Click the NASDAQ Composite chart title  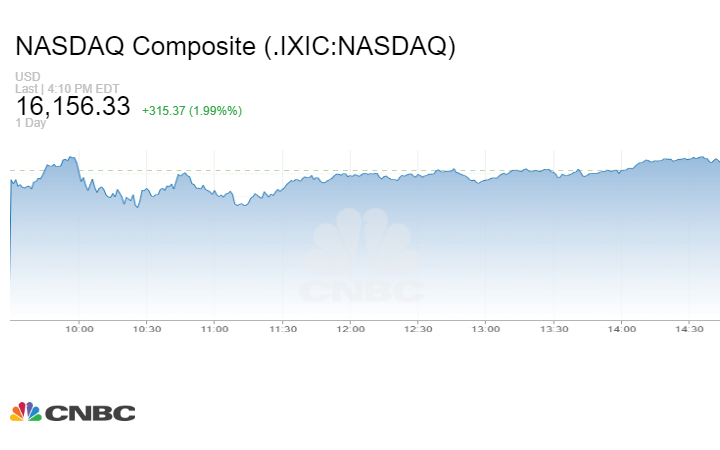(x=235, y=46)
